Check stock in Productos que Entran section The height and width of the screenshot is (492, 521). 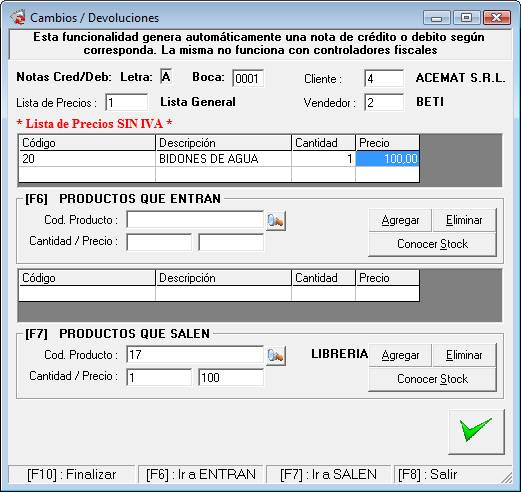pyautogui.click(x=432, y=244)
